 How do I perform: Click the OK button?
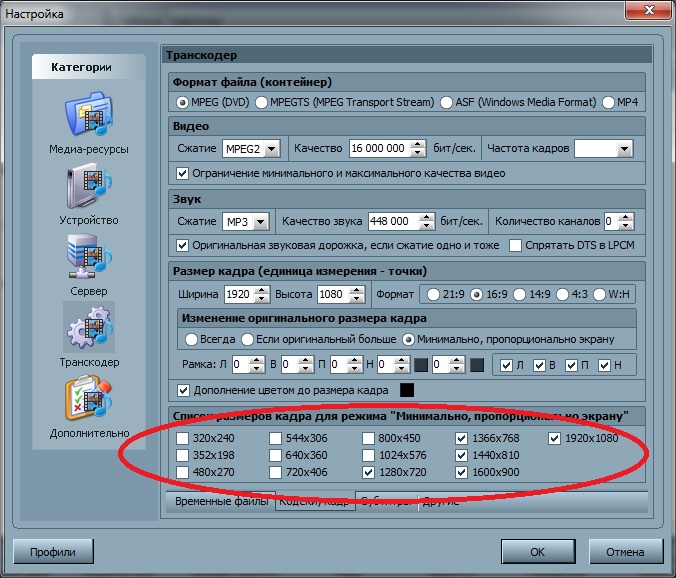537,550
